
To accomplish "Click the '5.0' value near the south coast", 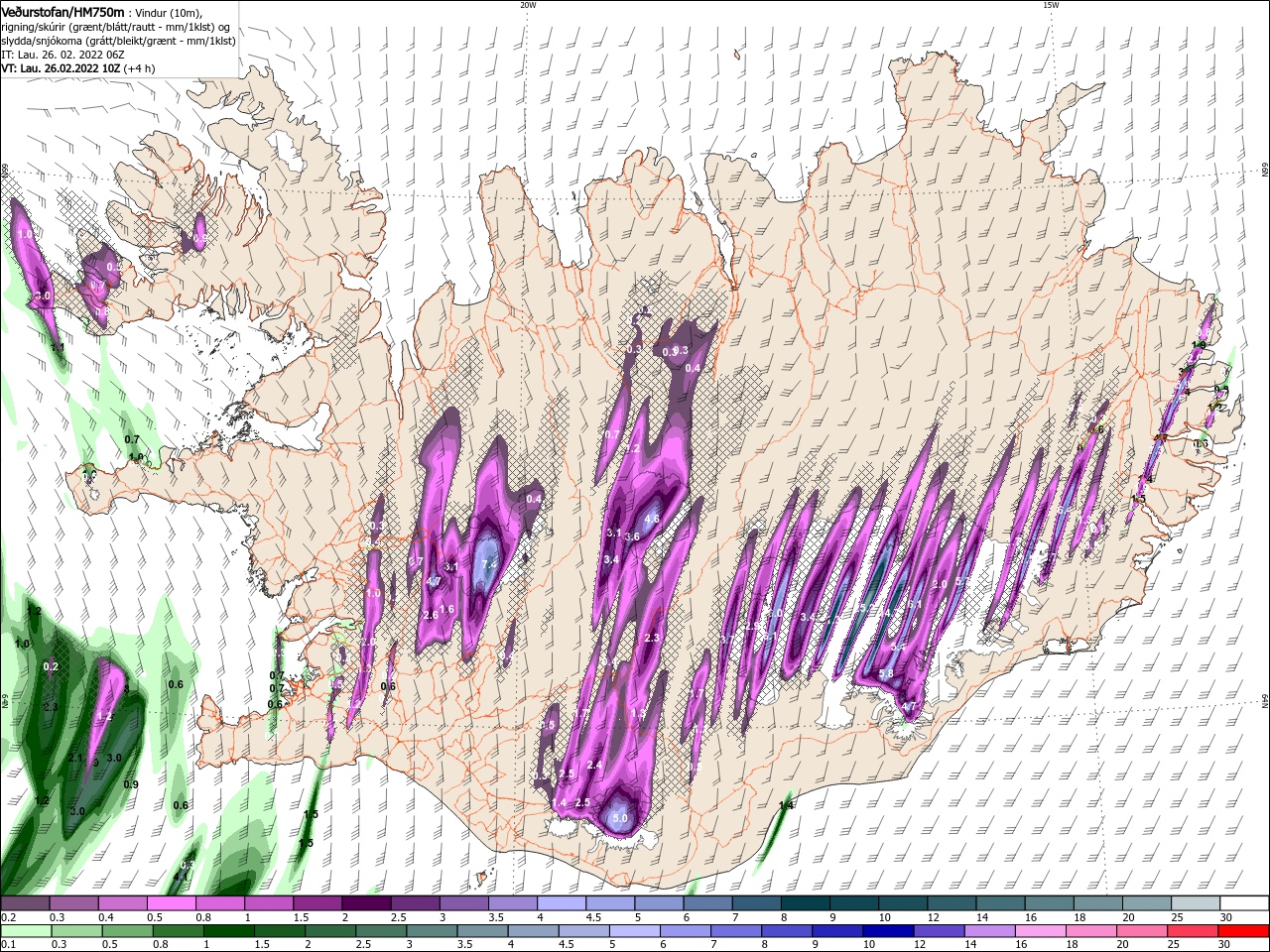I will tap(620, 819).
